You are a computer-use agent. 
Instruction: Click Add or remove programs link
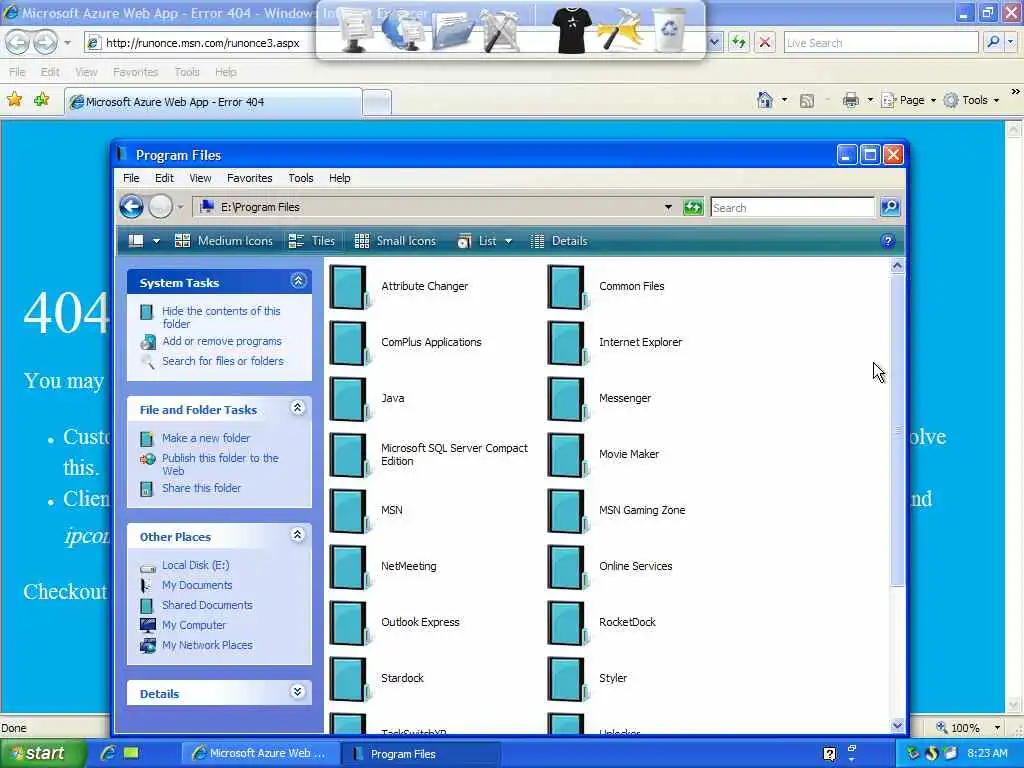click(222, 342)
